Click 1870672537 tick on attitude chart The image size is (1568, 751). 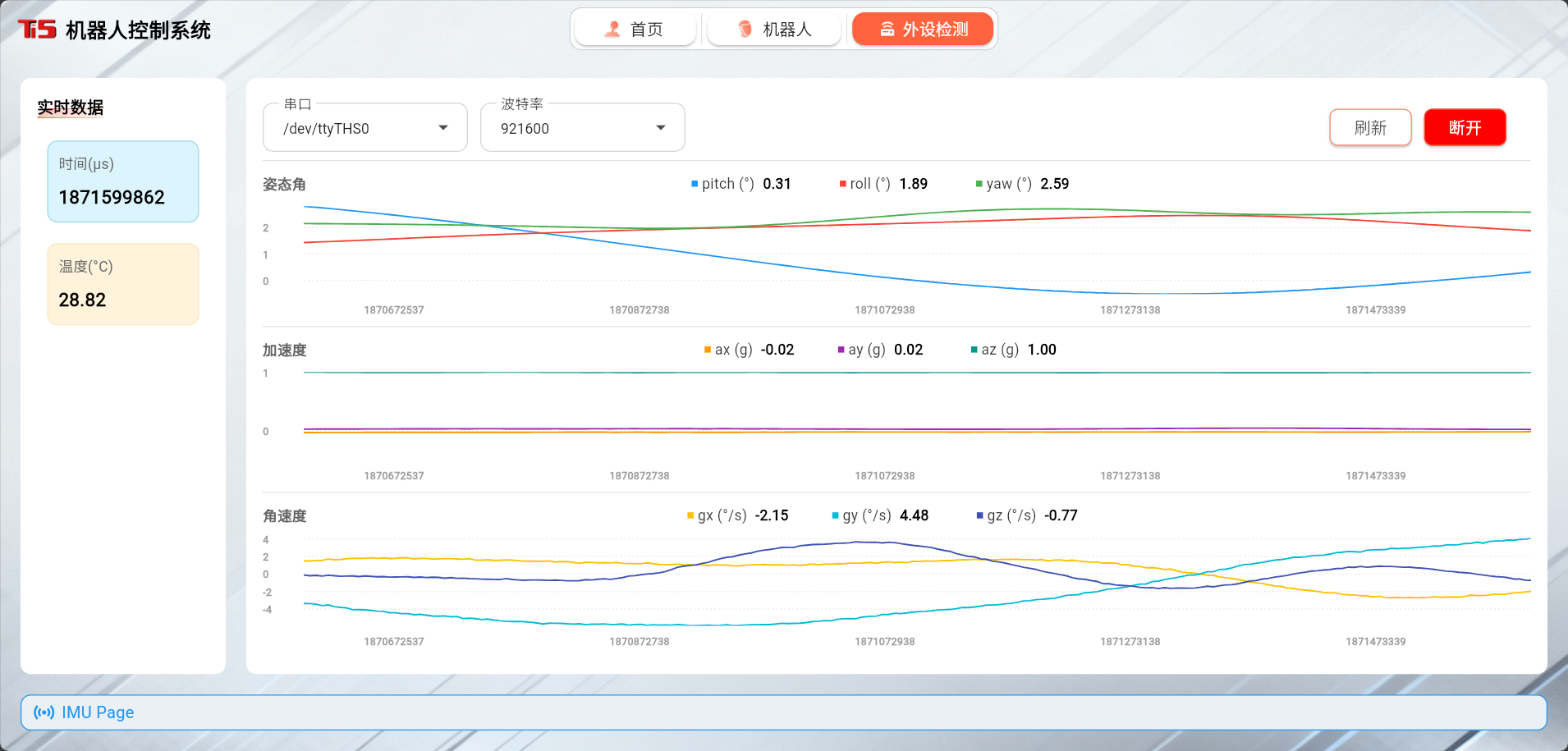[x=394, y=310]
